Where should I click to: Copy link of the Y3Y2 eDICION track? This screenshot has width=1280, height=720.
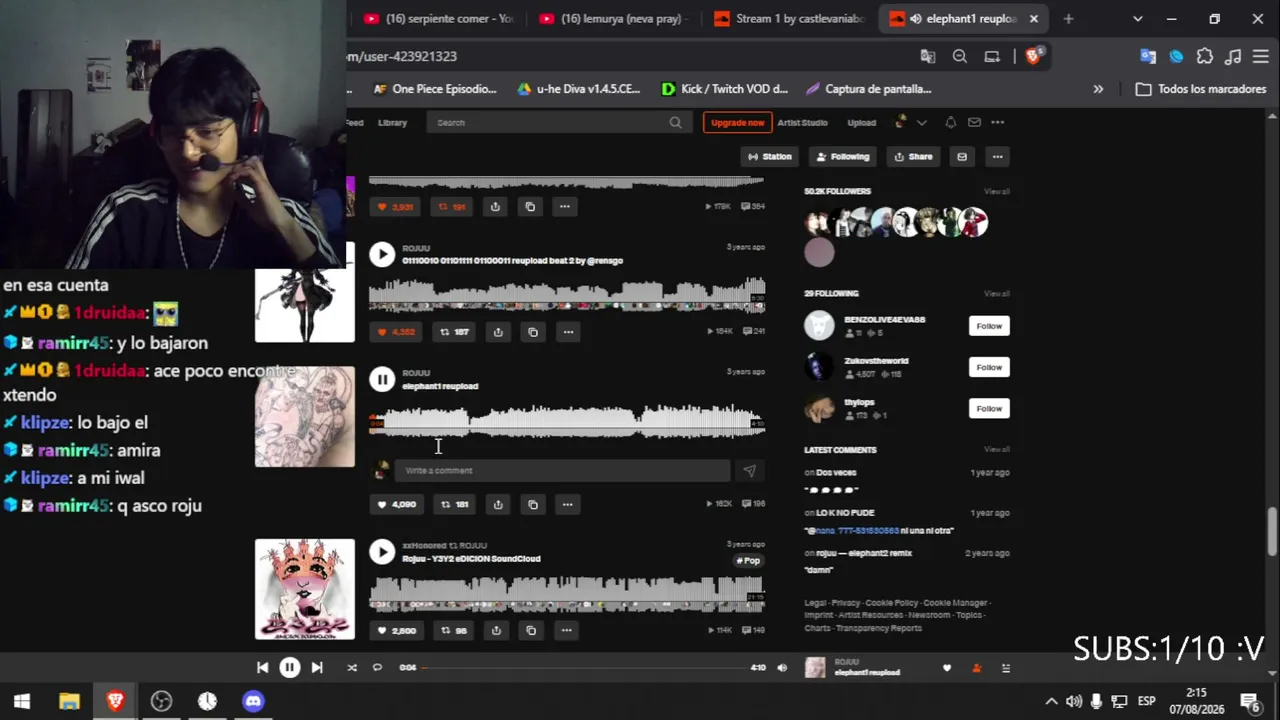click(531, 630)
